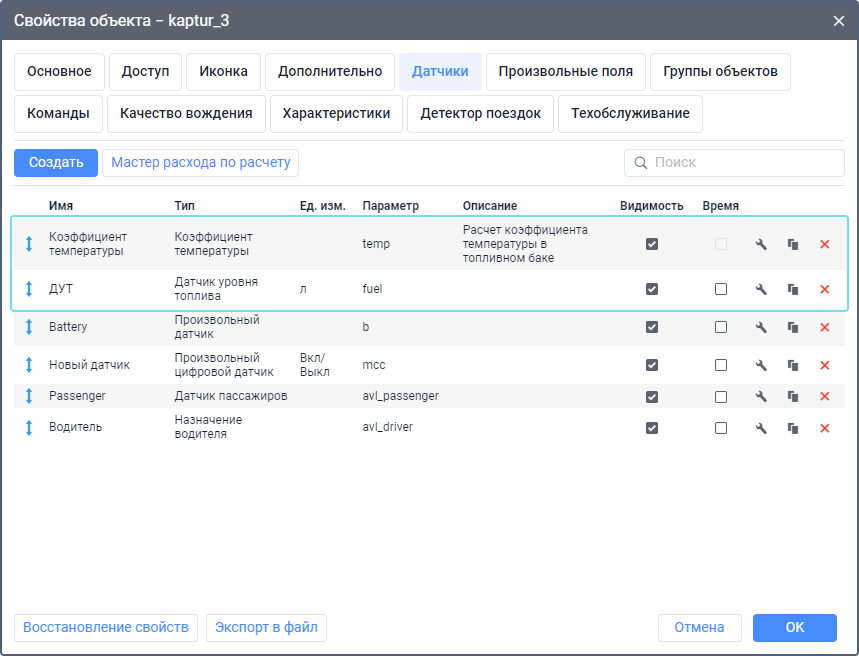Click the Создать button

pyautogui.click(x=56, y=162)
